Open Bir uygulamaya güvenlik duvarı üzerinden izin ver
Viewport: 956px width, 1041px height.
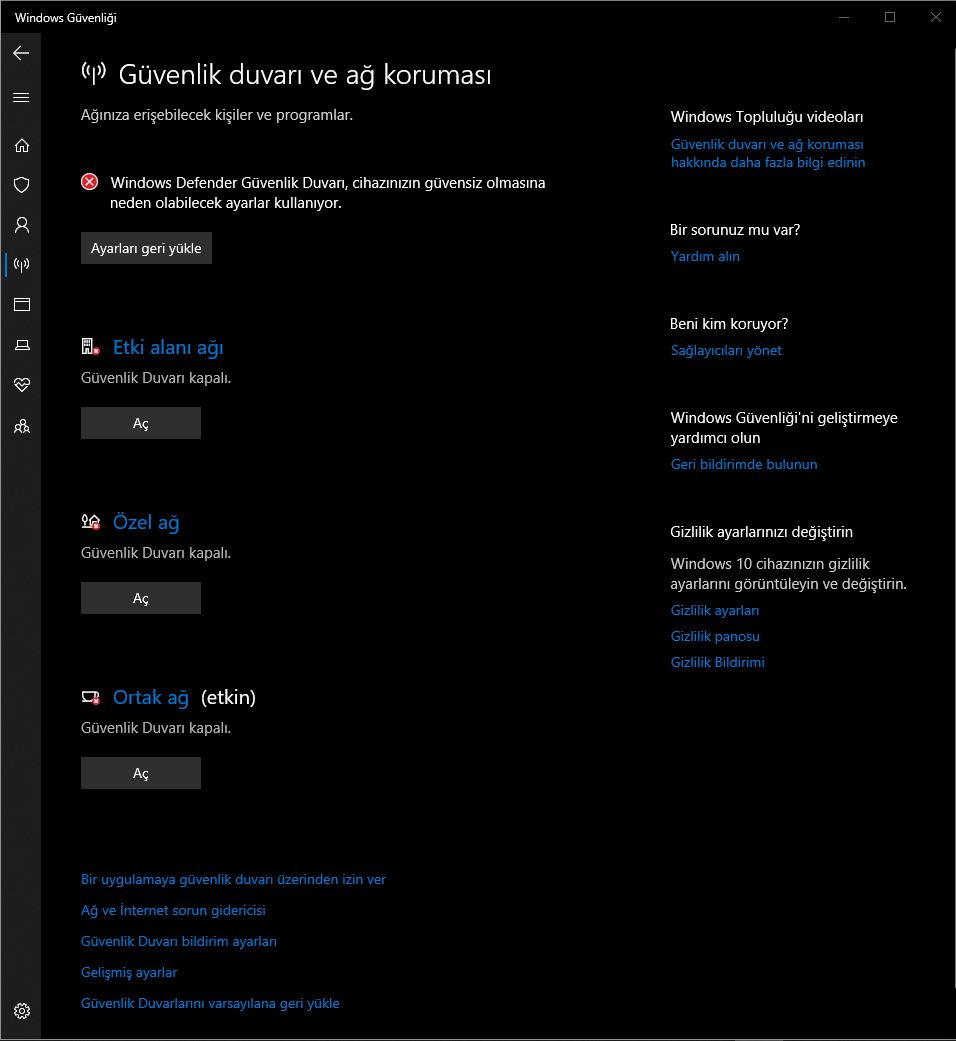(x=233, y=879)
